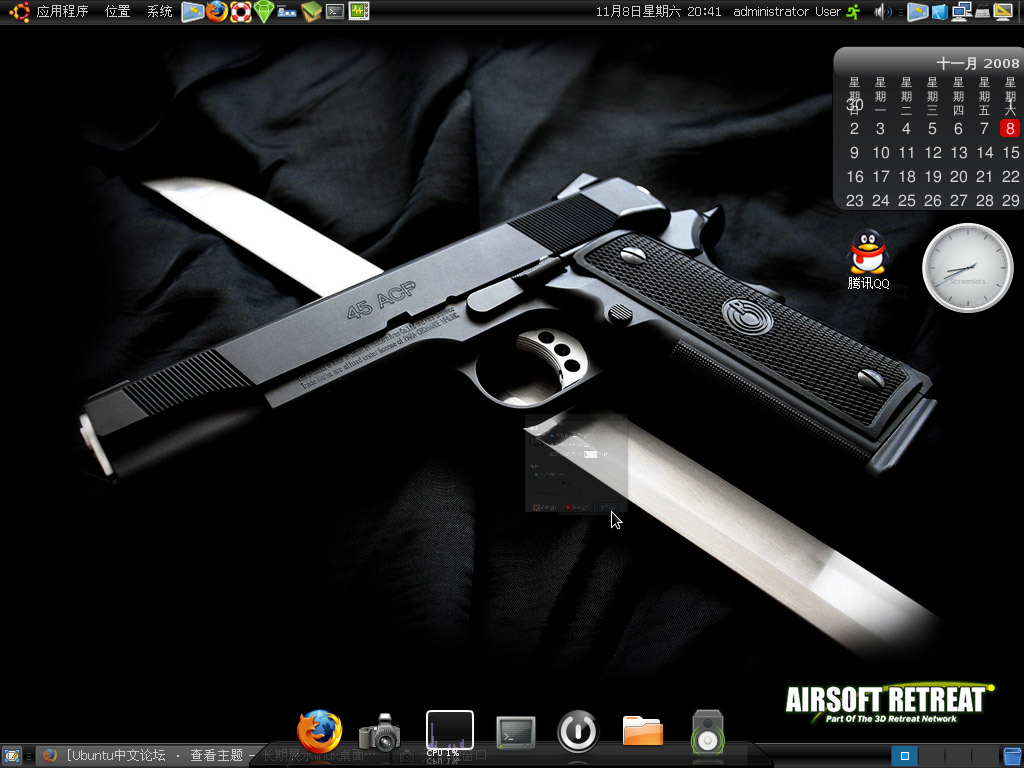Select day 15 in the calendar
The height and width of the screenshot is (768, 1024).
pyautogui.click(x=1011, y=153)
